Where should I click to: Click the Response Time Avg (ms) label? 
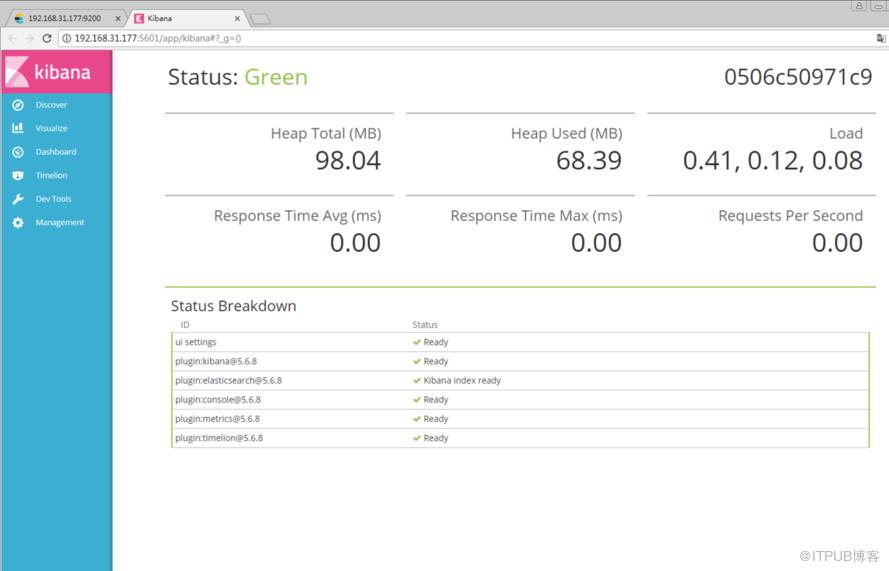coord(298,216)
